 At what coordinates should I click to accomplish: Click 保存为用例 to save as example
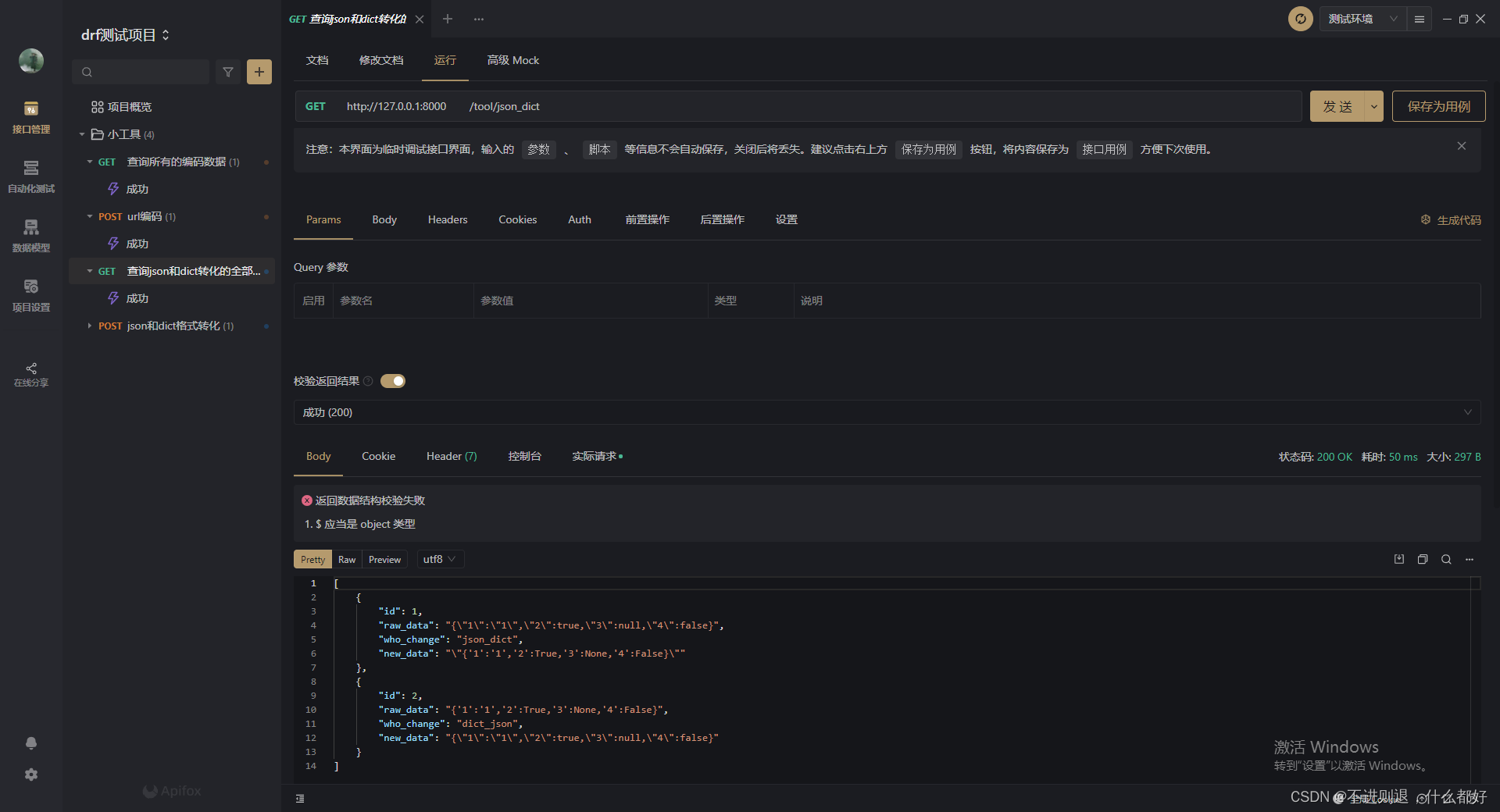(x=1437, y=105)
